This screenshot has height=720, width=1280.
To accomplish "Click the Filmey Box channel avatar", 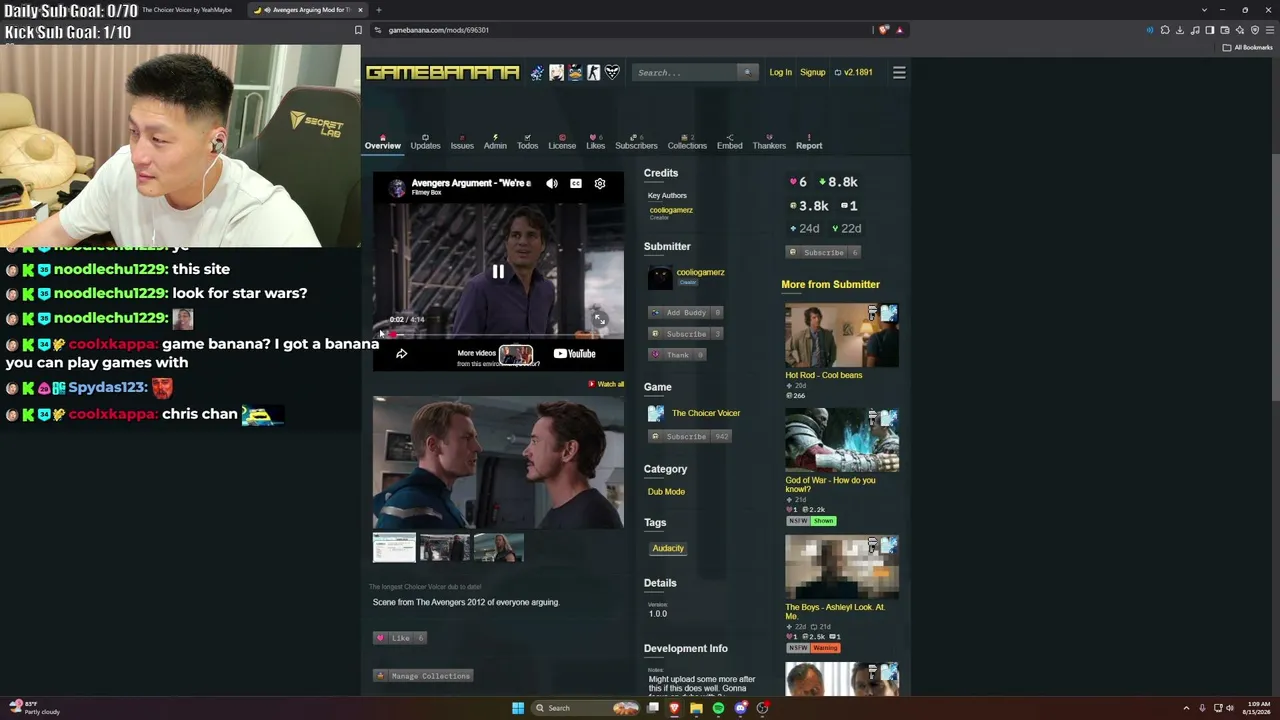I will pyautogui.click(x=397, y=187).
